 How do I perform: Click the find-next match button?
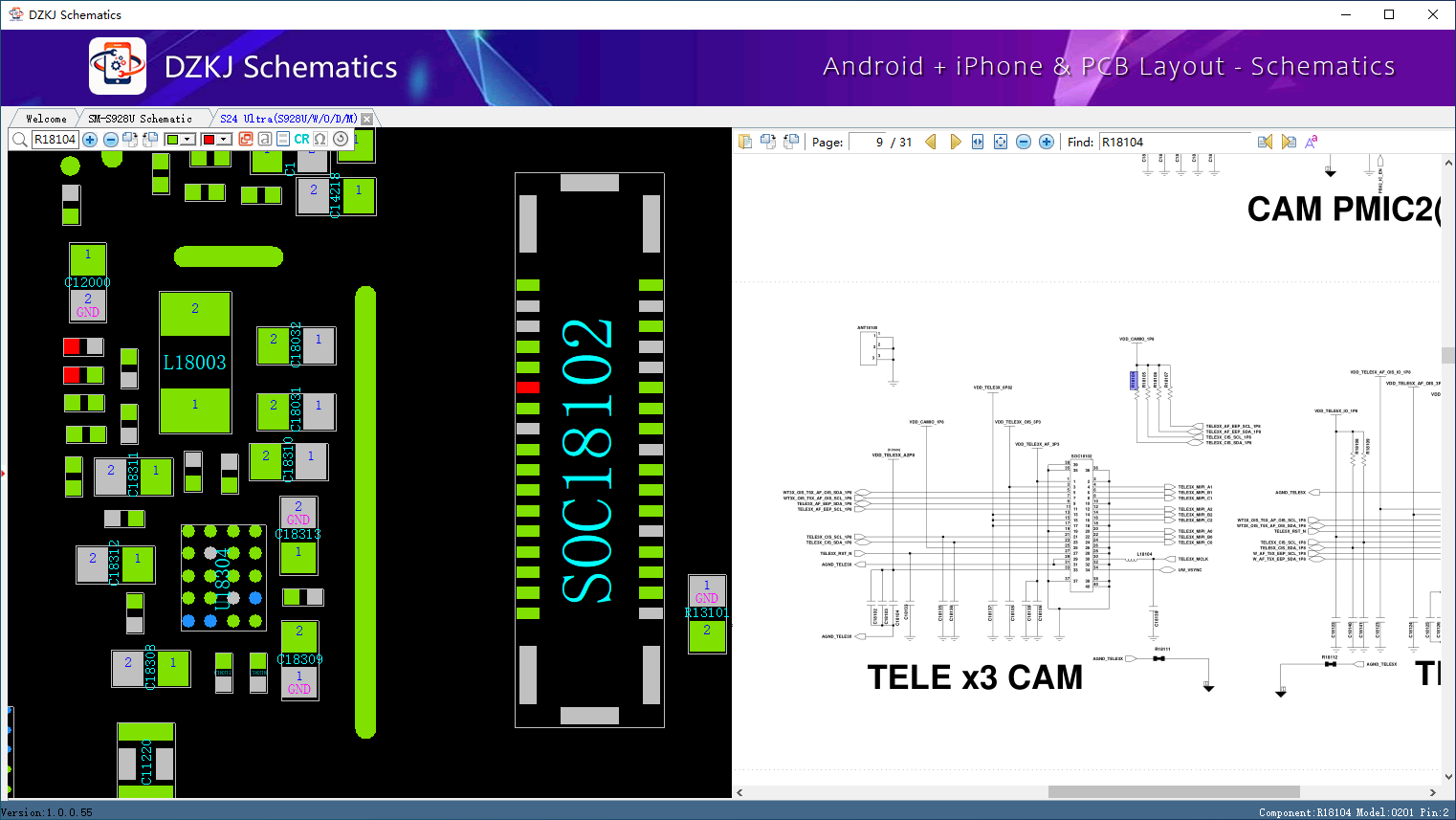(1289, 142)
